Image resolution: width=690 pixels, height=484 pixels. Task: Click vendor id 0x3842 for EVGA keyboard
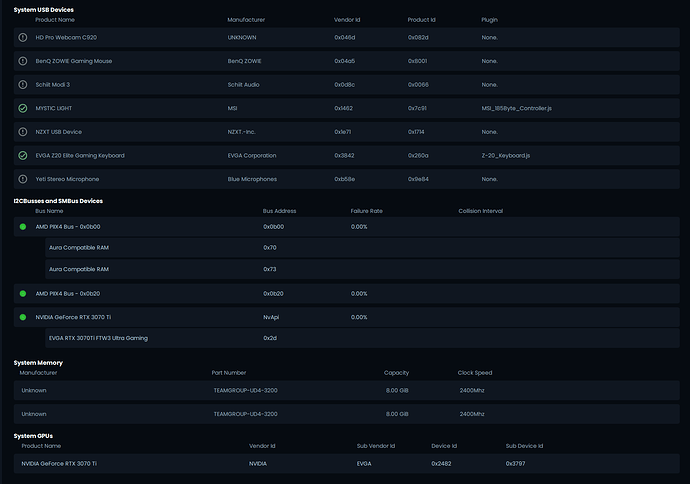[x=344, y=155]
